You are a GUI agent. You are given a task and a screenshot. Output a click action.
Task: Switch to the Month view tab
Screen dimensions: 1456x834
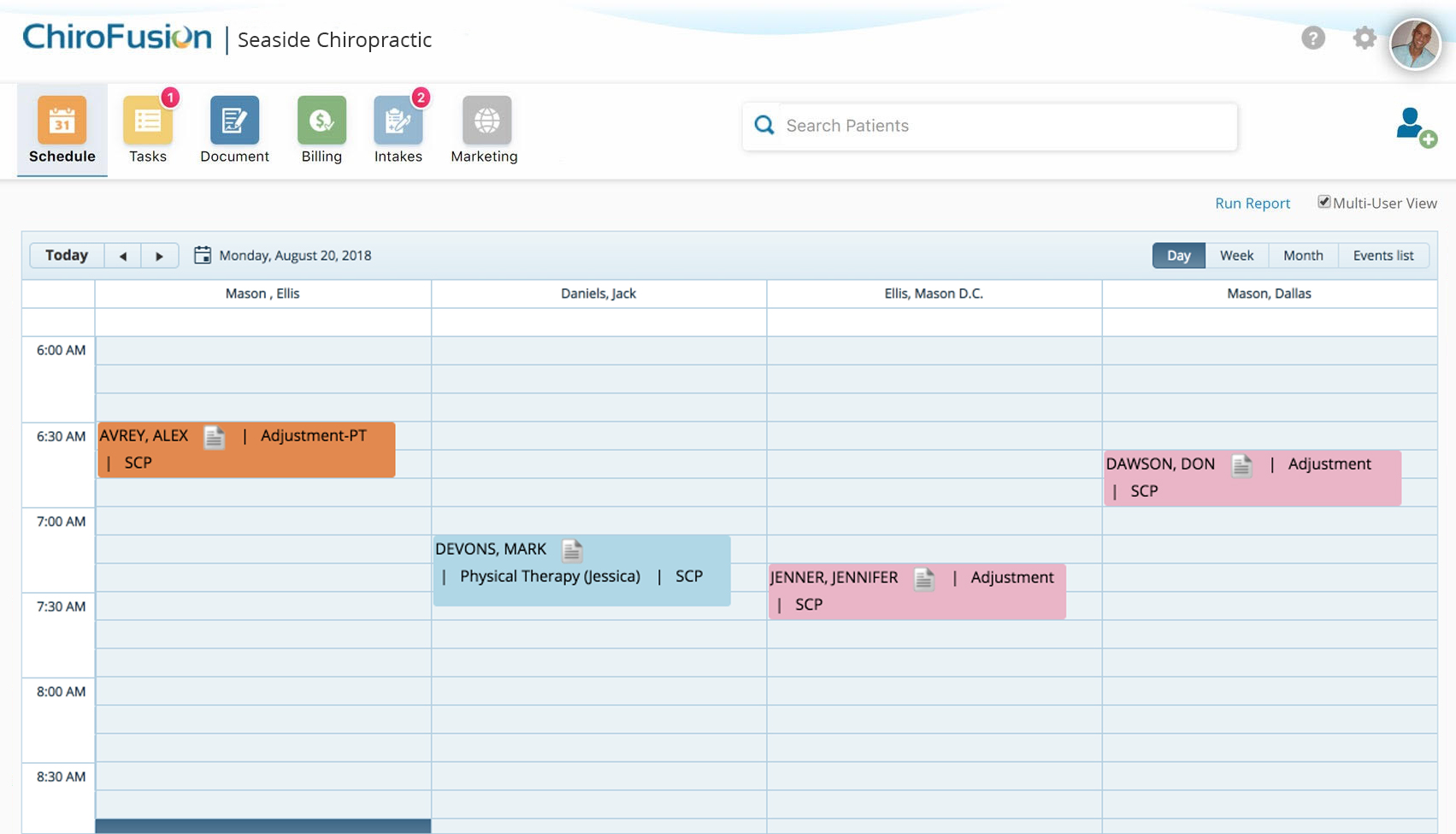pyautogui.click(x=1302, y=255)
